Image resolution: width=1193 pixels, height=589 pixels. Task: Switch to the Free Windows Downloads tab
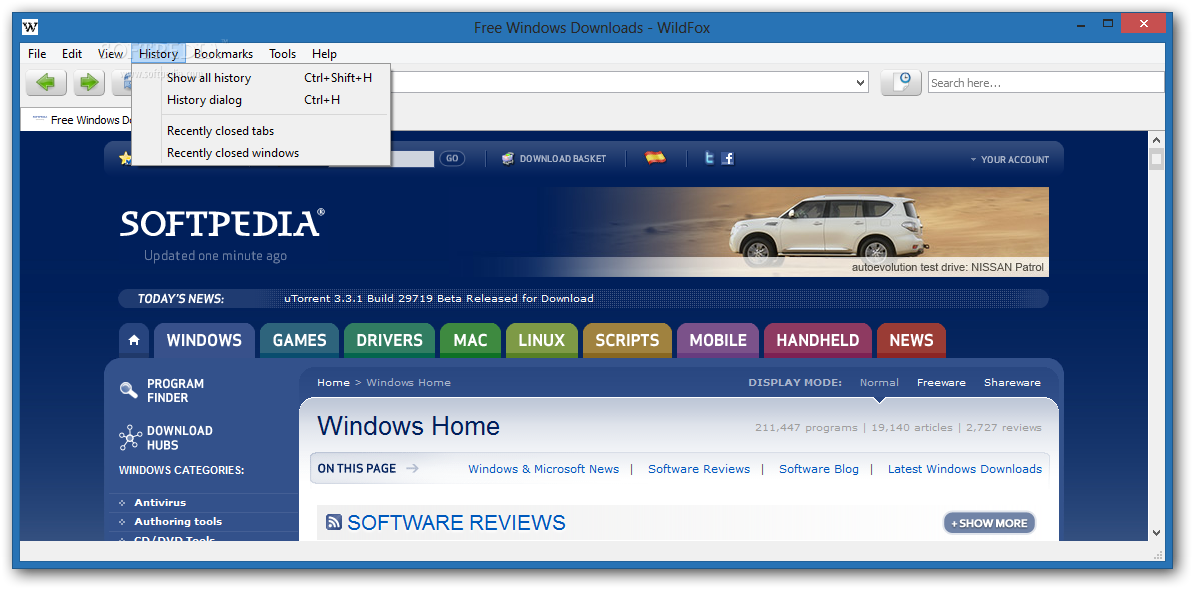[78, 119]
